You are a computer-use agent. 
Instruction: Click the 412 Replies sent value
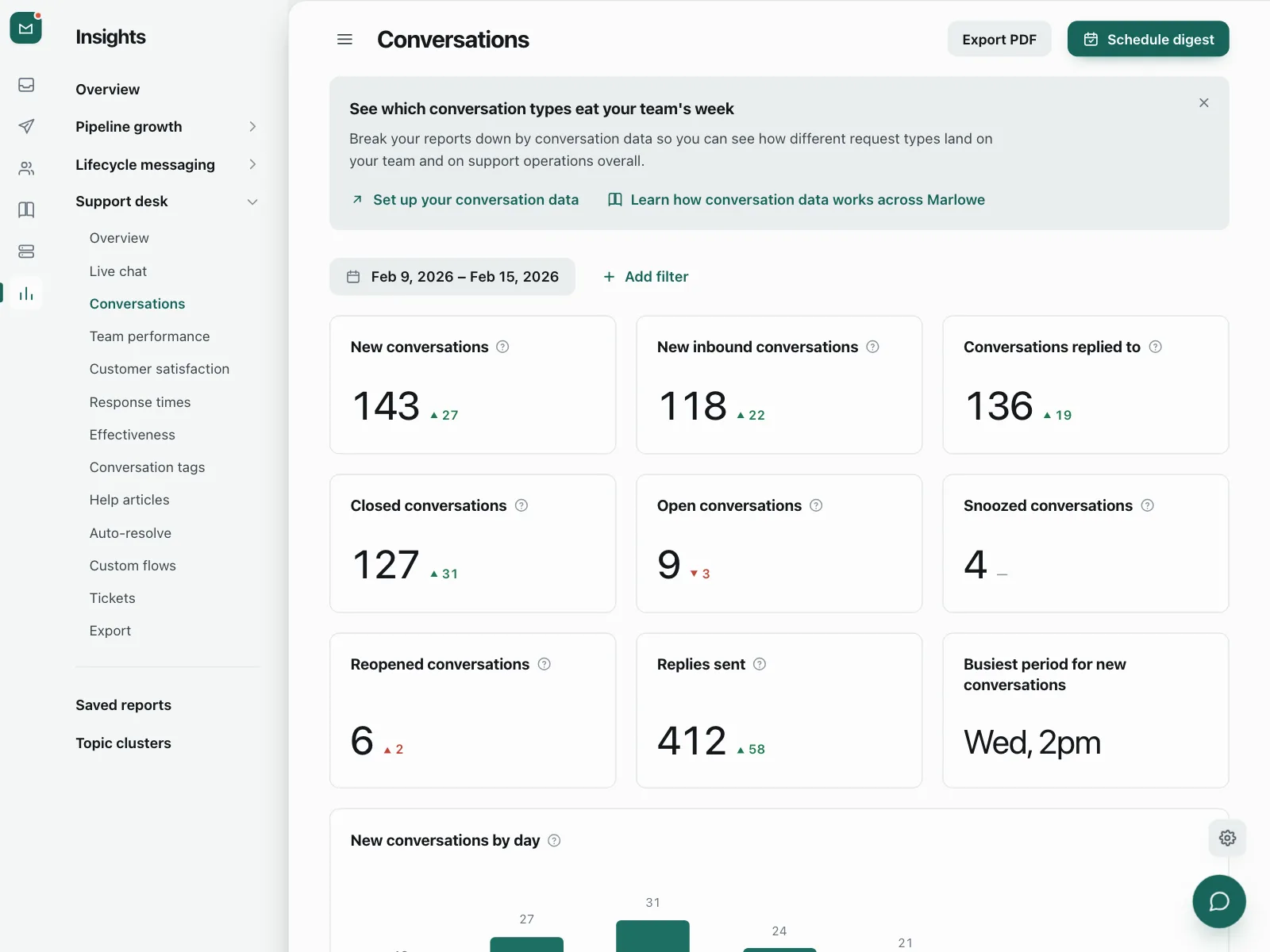click(692, 741)
